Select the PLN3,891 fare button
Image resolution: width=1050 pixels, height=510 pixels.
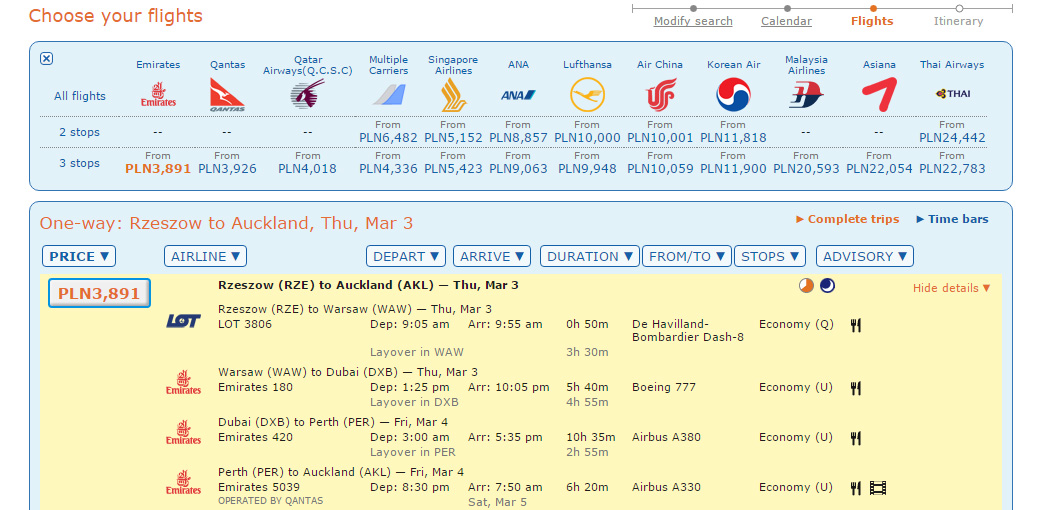point(99,293)
